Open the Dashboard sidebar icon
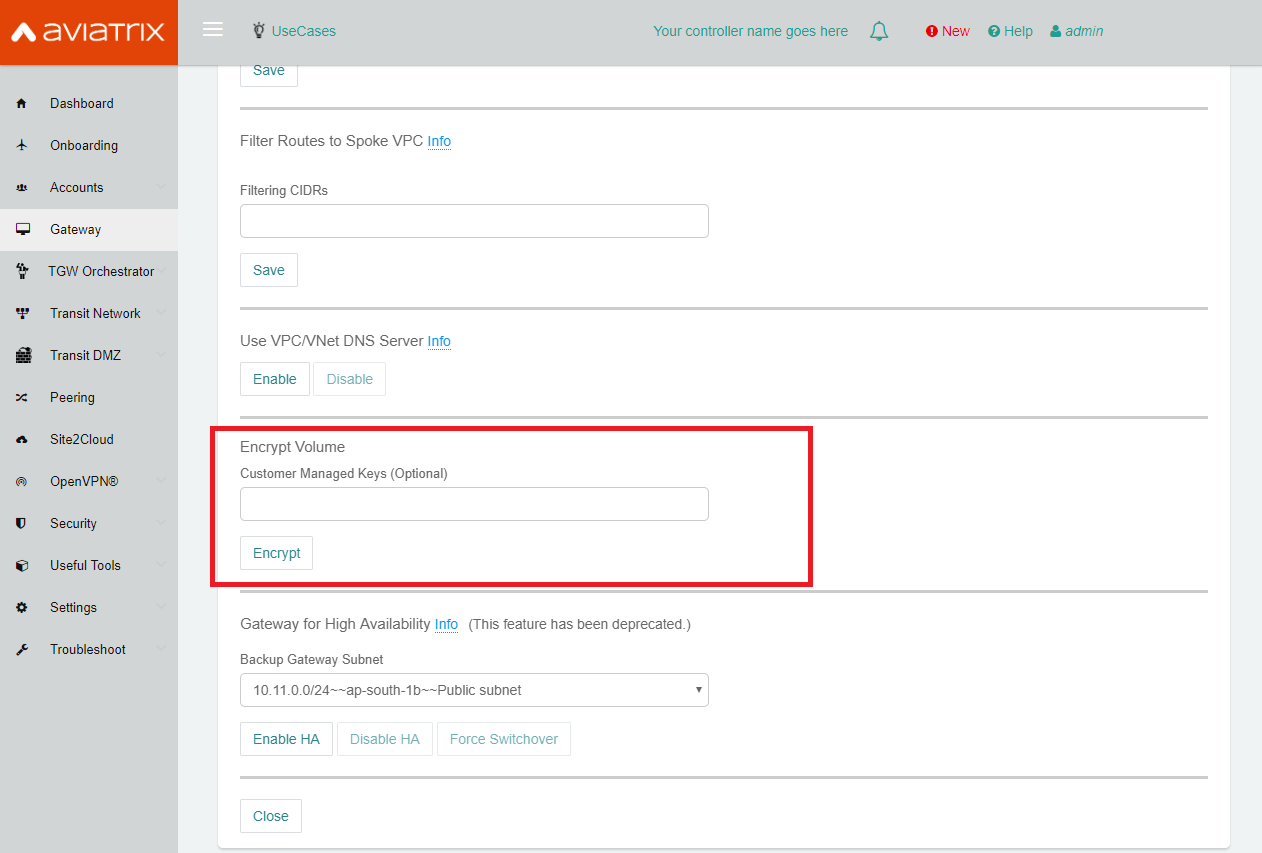 [22, 103]
